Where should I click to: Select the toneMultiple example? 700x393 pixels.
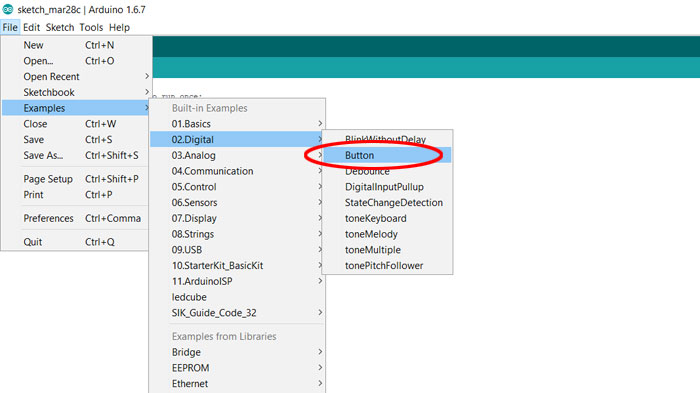(x=387, y=250)
